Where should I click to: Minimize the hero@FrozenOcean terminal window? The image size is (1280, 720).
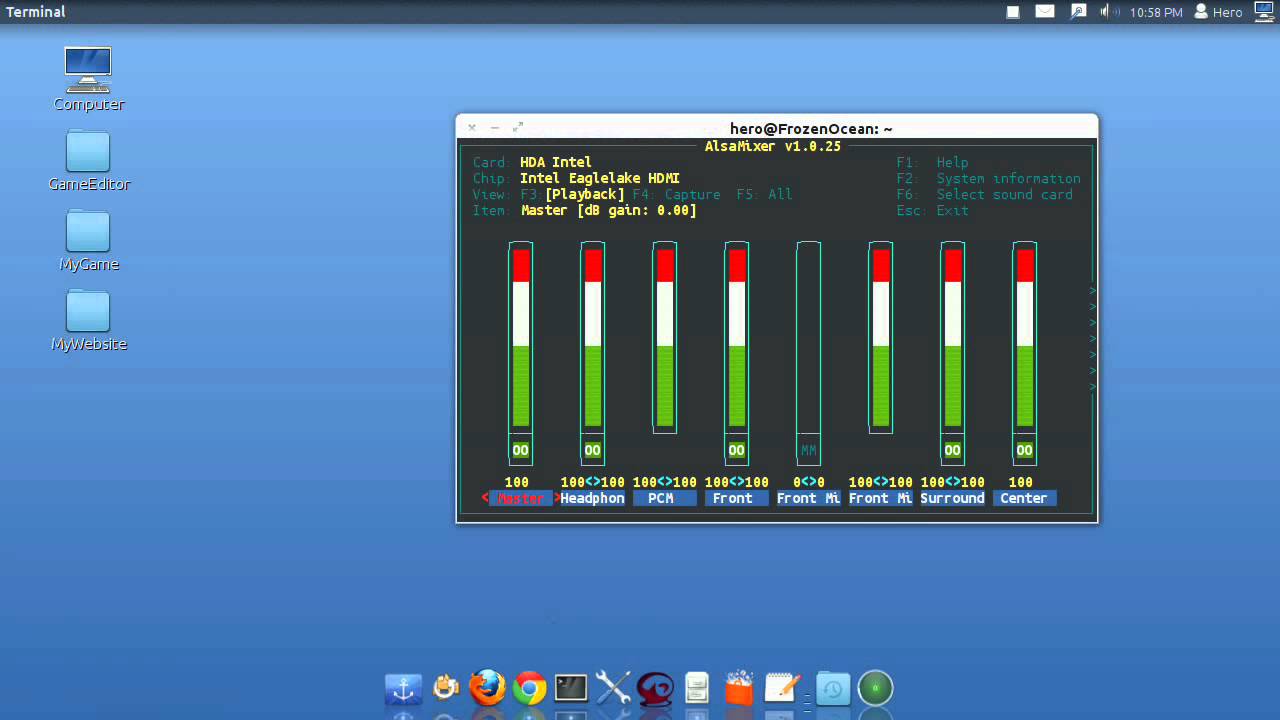tap(495, 127)
